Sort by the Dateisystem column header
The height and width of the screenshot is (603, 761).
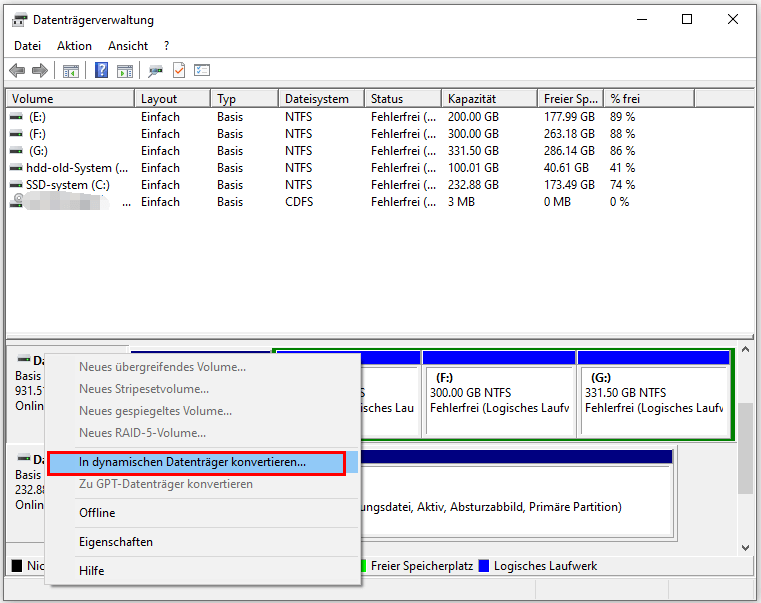[x=322, y=99]
